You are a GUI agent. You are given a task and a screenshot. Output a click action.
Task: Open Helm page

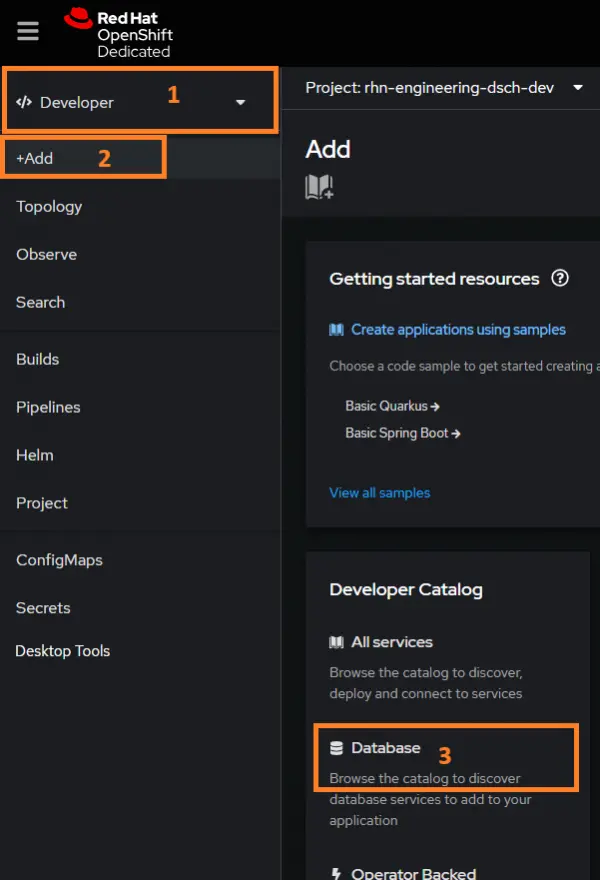[x=35, y=455]
